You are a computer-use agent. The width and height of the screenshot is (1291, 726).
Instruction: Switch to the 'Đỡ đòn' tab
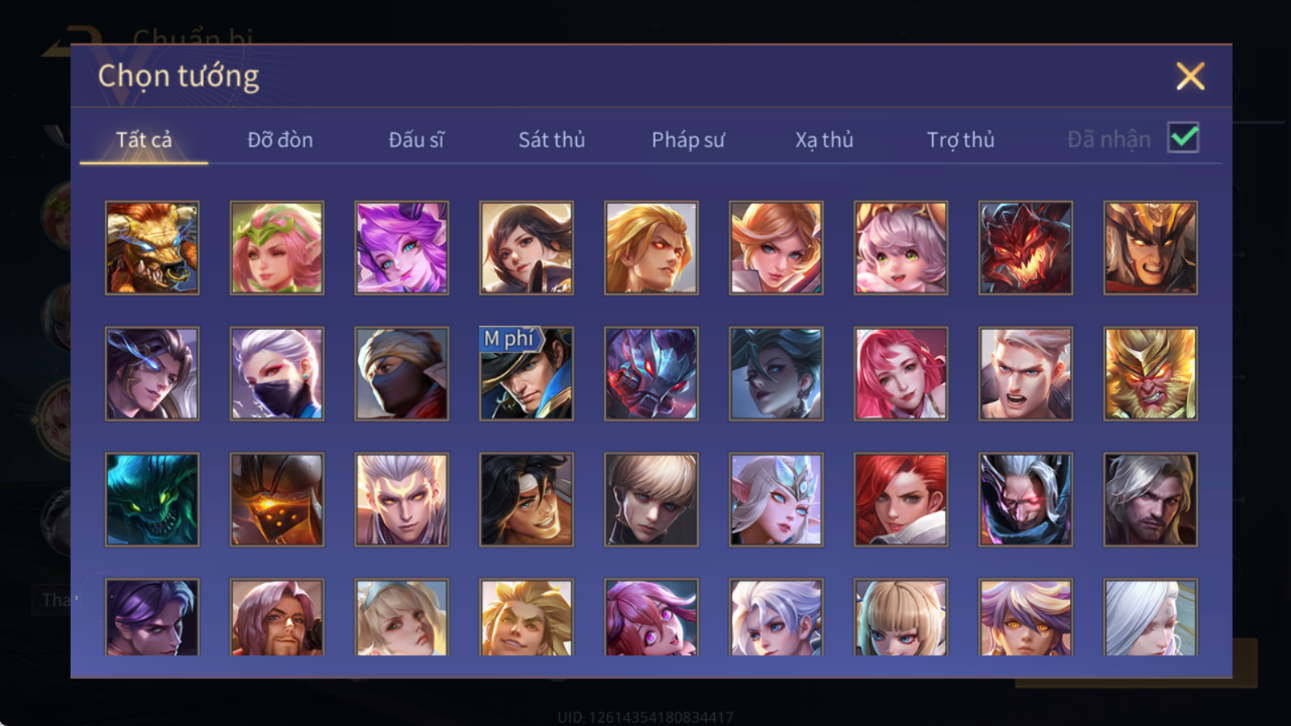pos(280,140)
